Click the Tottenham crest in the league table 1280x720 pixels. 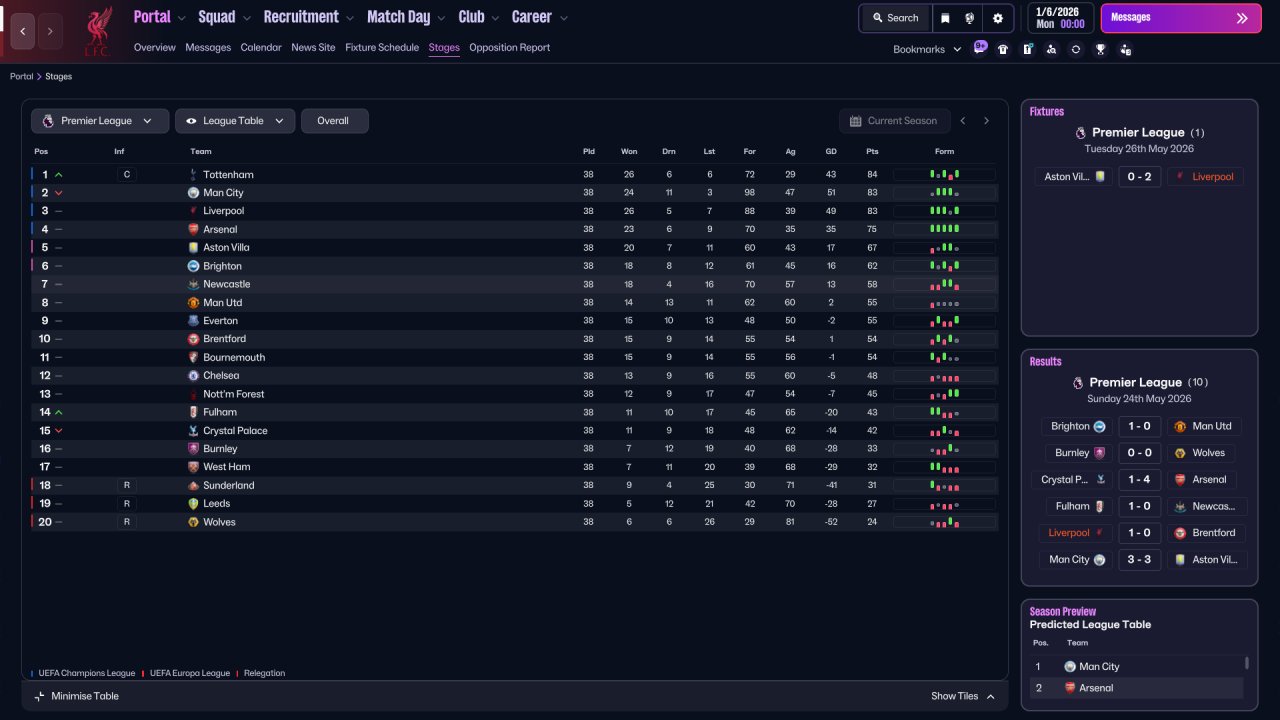click(x=193, y=175)
